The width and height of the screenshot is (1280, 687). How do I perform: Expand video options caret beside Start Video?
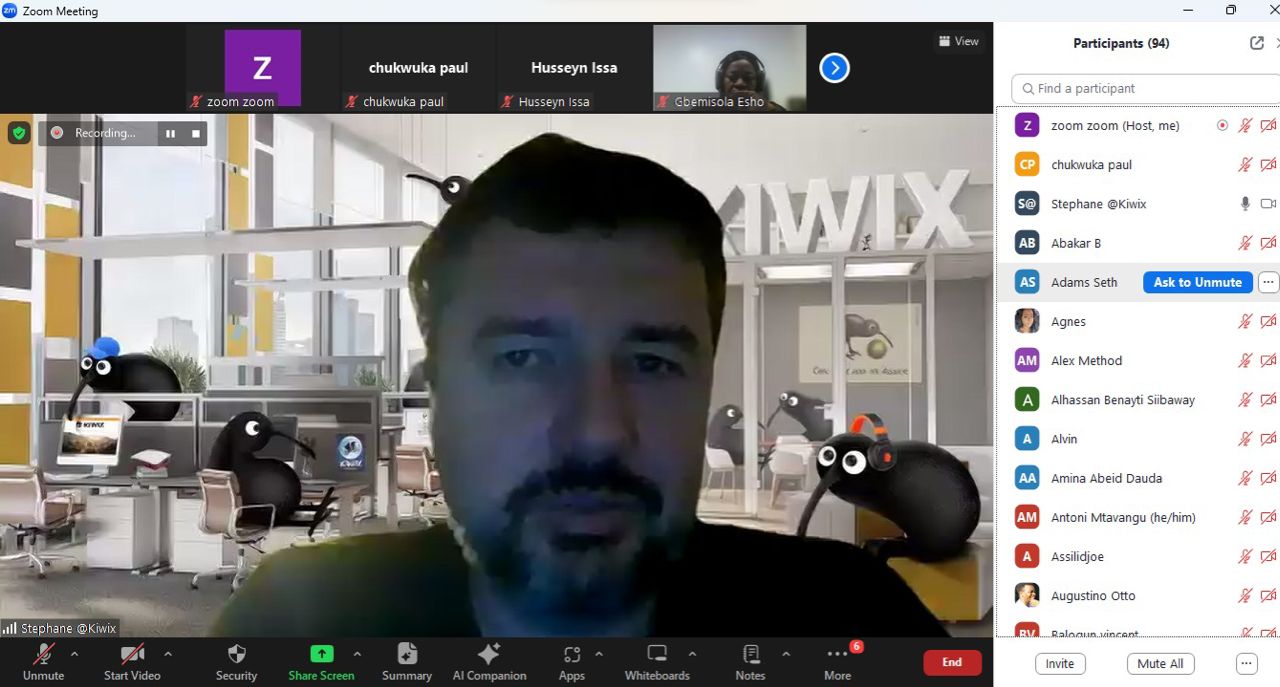coord(168,654)
